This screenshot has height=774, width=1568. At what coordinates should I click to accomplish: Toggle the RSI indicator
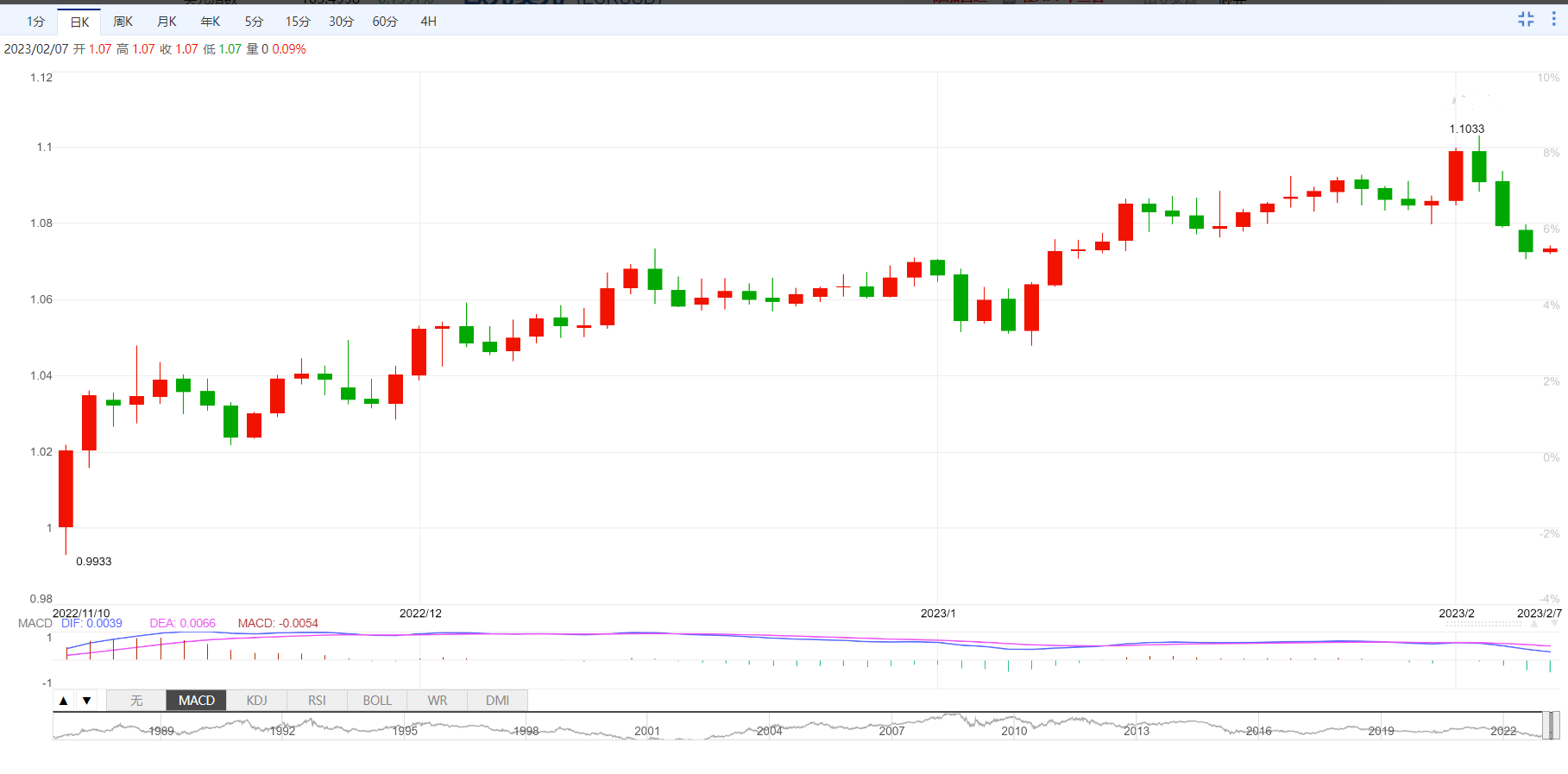(x=317, y=701)
